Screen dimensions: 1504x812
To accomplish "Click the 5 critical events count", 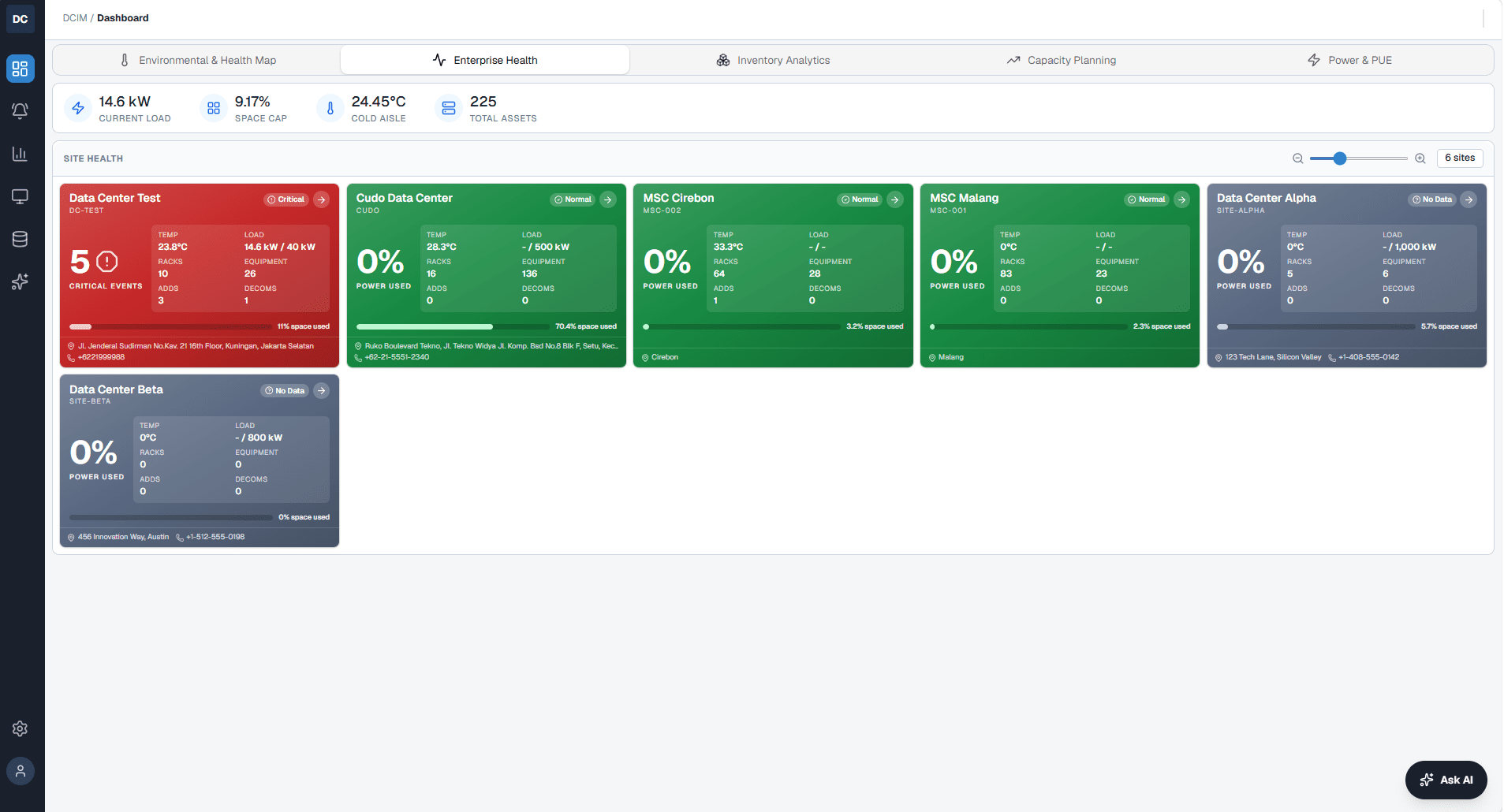I will coord(80,261).
